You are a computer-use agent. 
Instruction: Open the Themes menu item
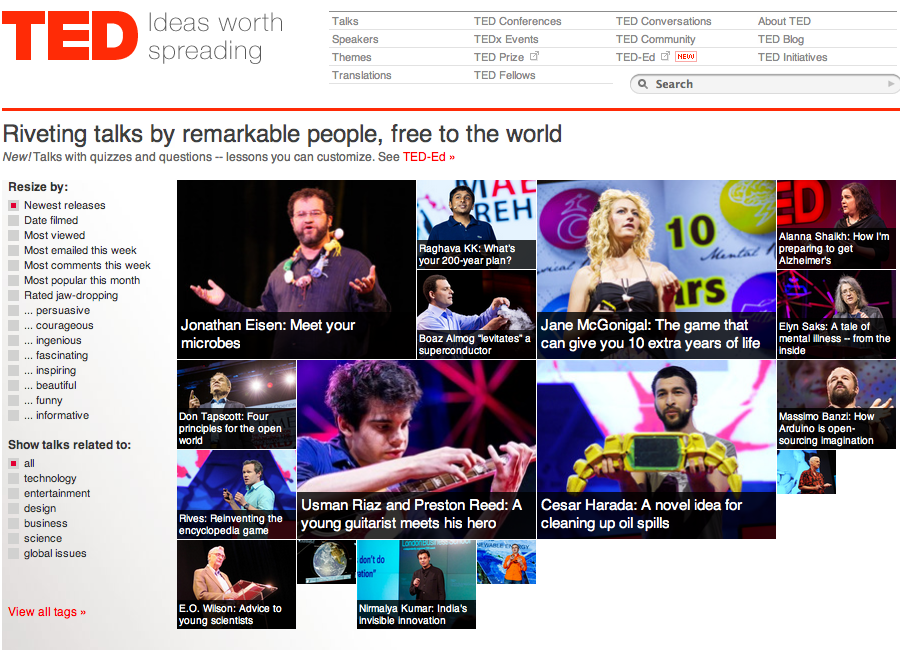[351, 57]
